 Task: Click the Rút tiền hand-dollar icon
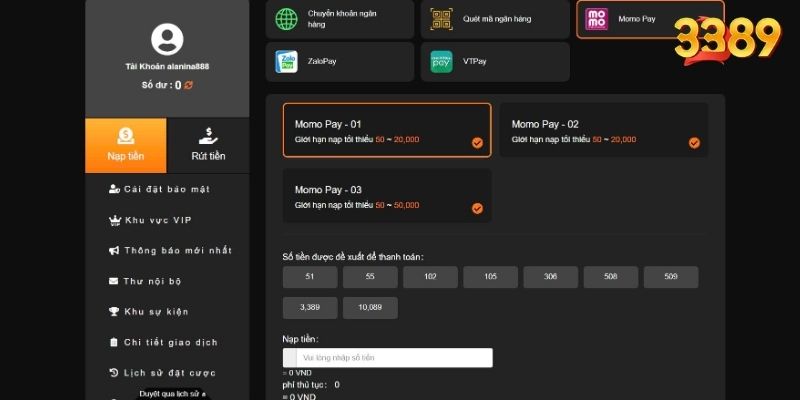(208, 136)
